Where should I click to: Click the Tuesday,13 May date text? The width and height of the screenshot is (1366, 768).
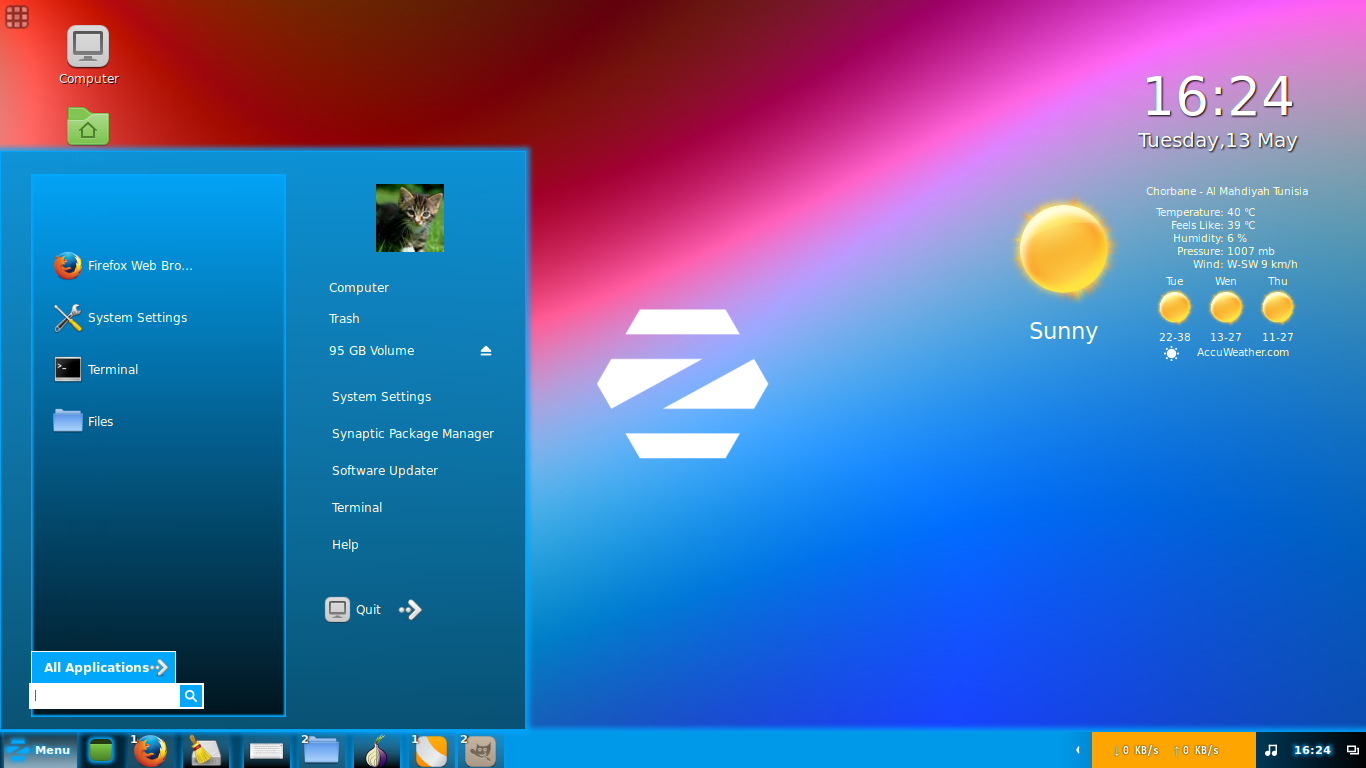click(1218, 141)
